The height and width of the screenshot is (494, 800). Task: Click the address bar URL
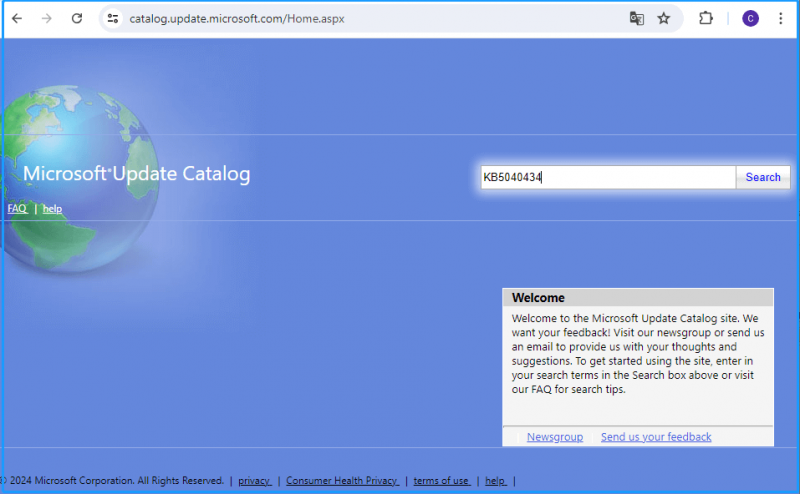click(x=237, y=19)
